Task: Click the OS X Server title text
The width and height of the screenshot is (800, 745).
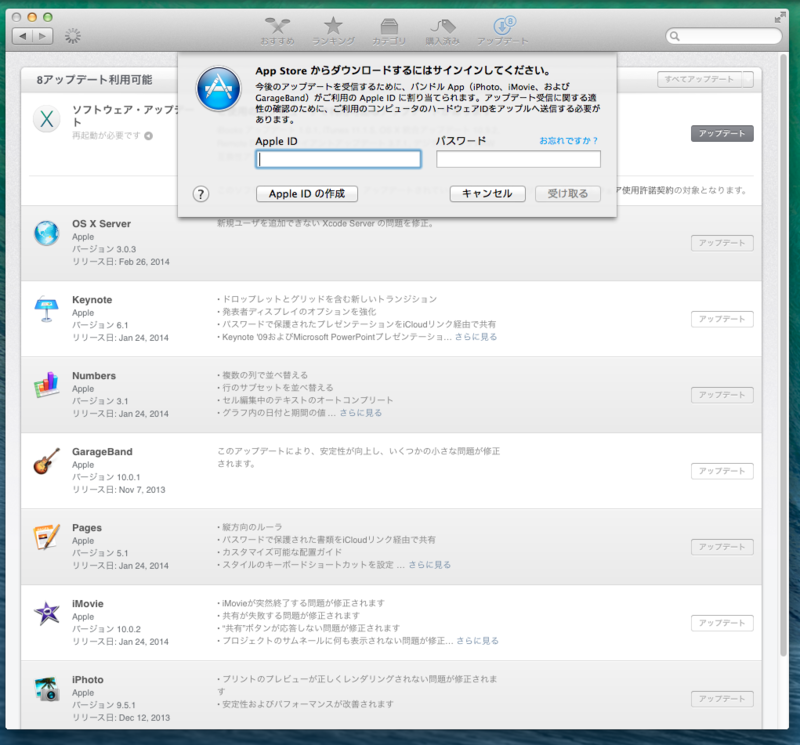Action: (x=101, y=224)
